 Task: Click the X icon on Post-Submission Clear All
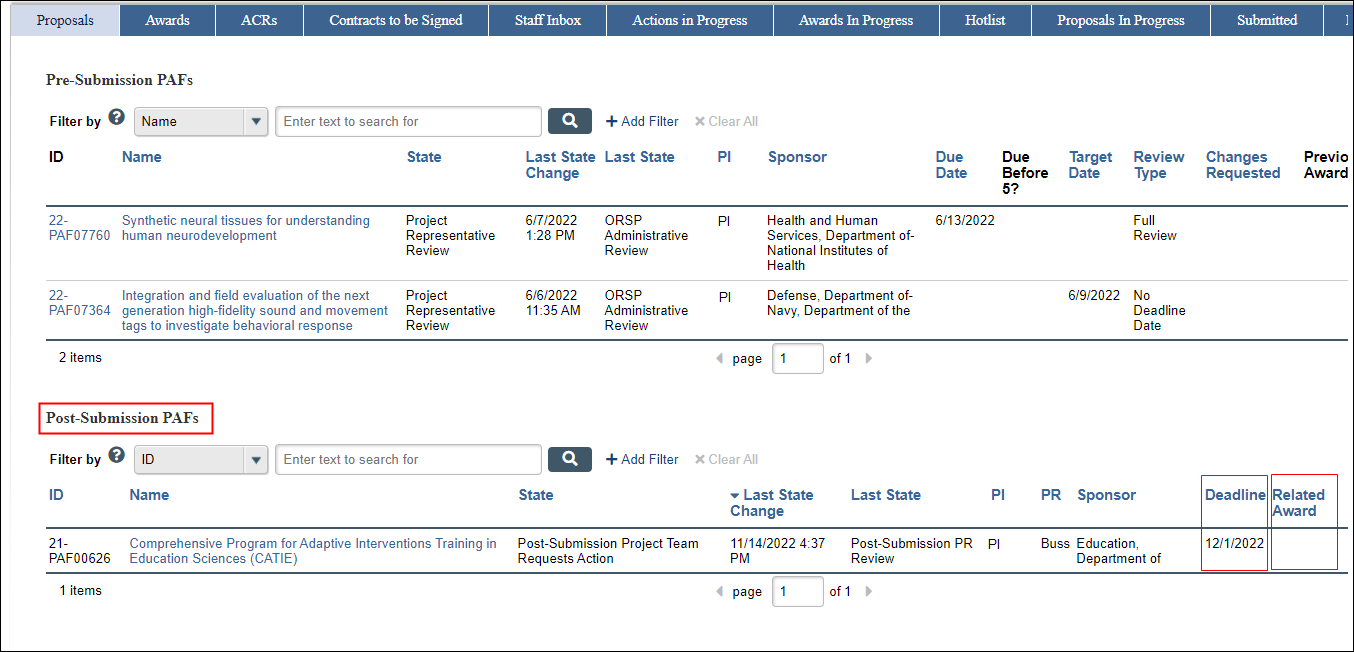click(x=702, y=459)
